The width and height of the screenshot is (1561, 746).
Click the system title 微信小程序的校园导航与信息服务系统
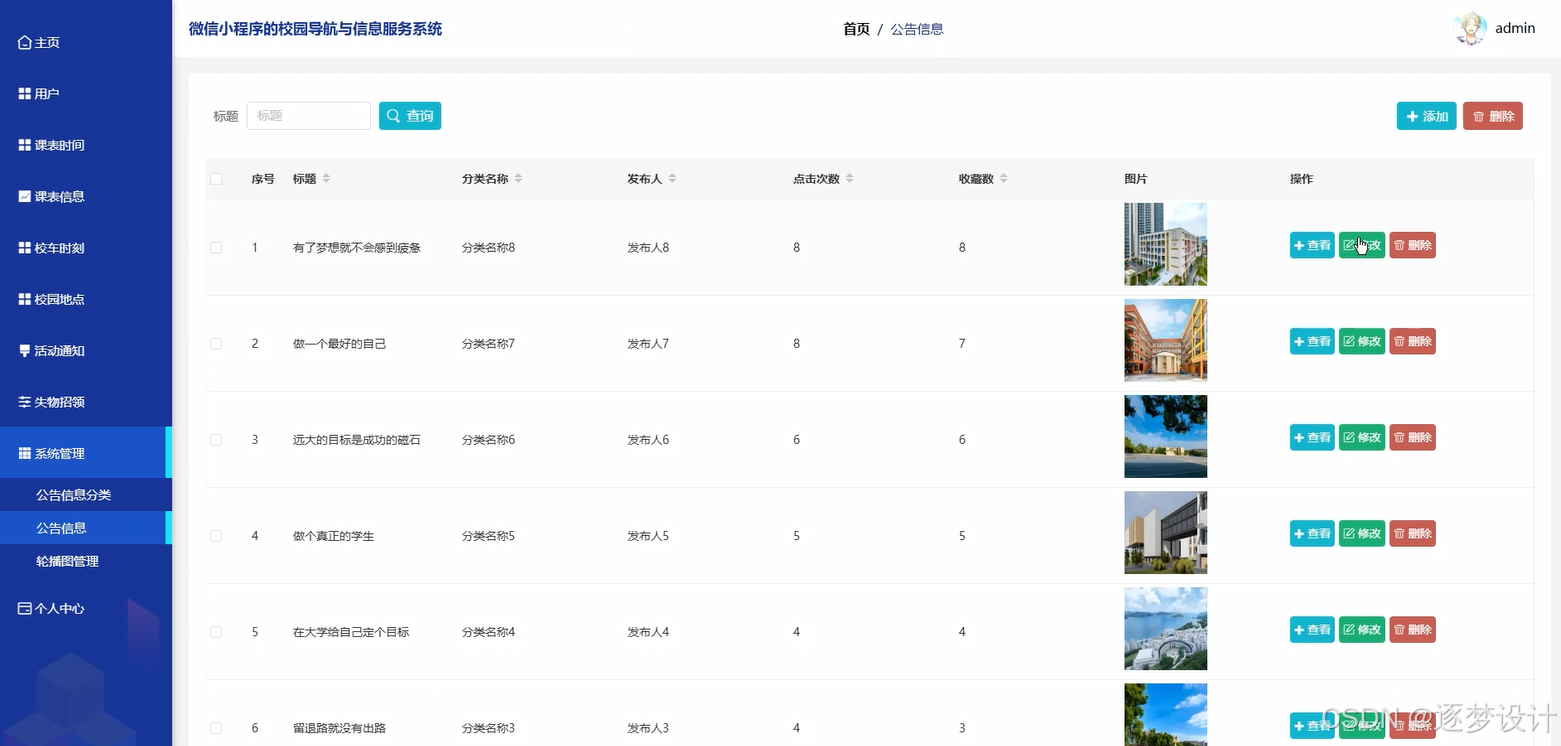coord(315,29)
